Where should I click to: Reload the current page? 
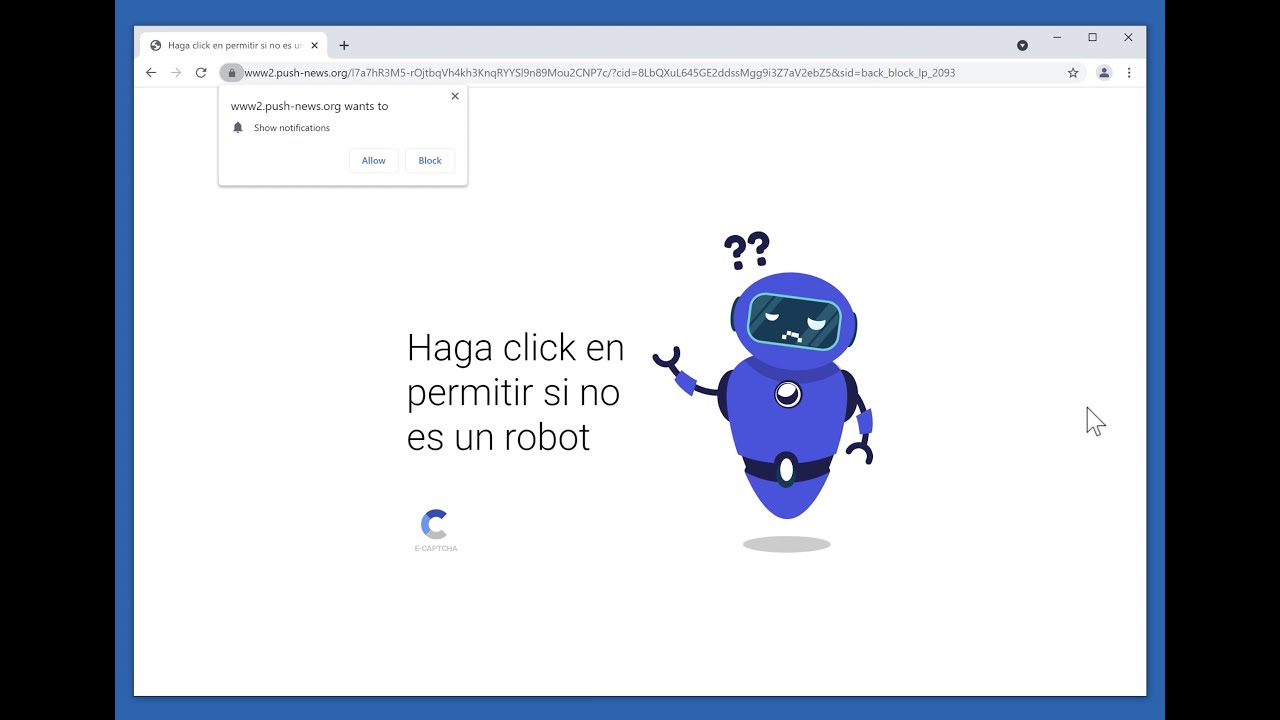coord(201,72)
